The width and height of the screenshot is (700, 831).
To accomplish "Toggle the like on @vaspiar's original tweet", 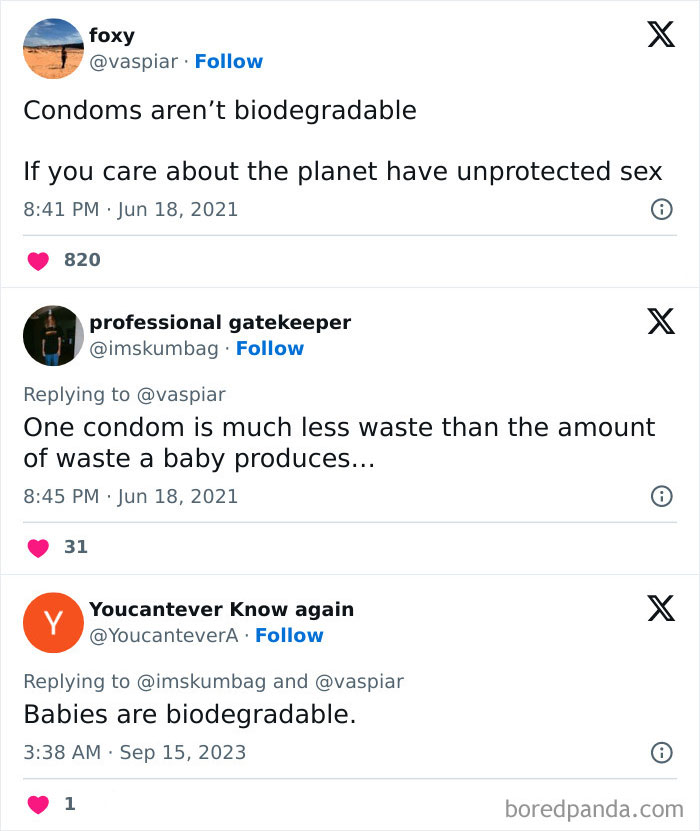I will point(38,260).
